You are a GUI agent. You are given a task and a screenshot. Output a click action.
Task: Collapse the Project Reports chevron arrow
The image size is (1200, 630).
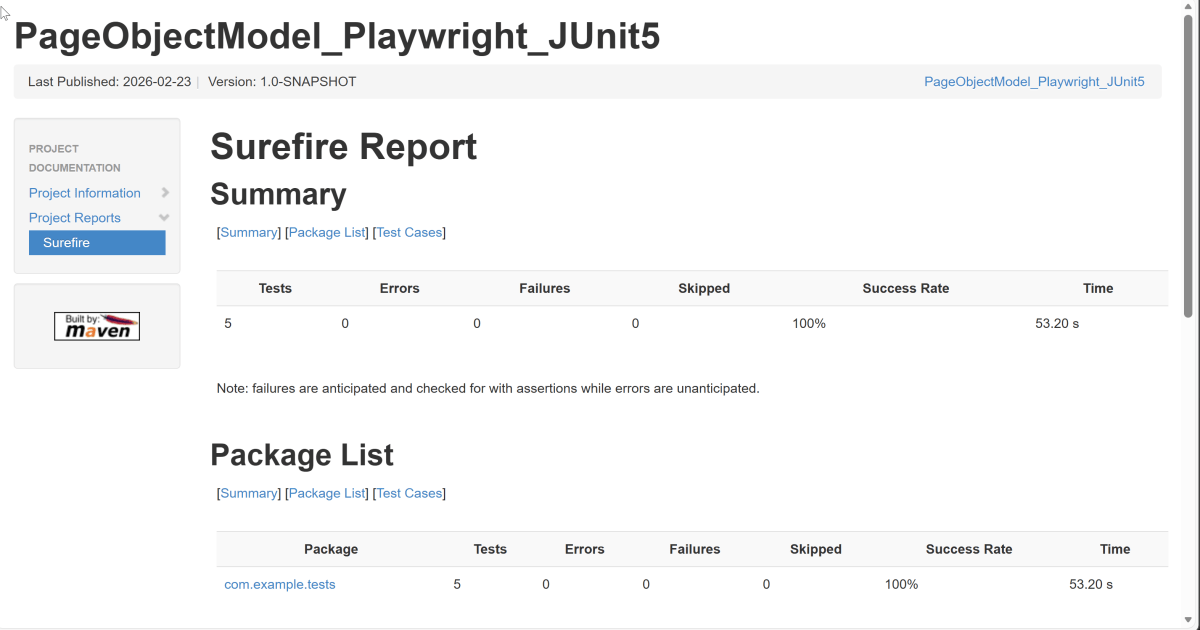(x=164, y=218)
